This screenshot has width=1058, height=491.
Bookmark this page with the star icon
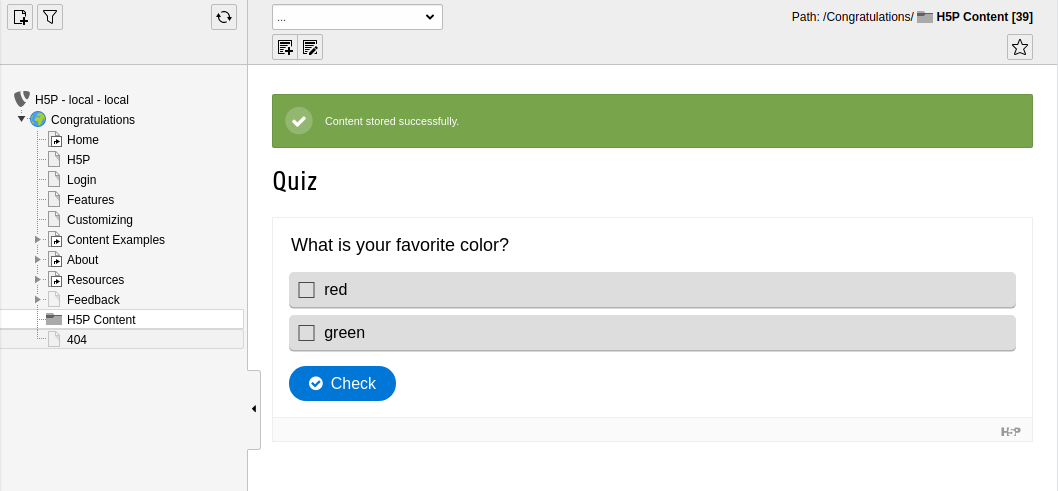1020,47
